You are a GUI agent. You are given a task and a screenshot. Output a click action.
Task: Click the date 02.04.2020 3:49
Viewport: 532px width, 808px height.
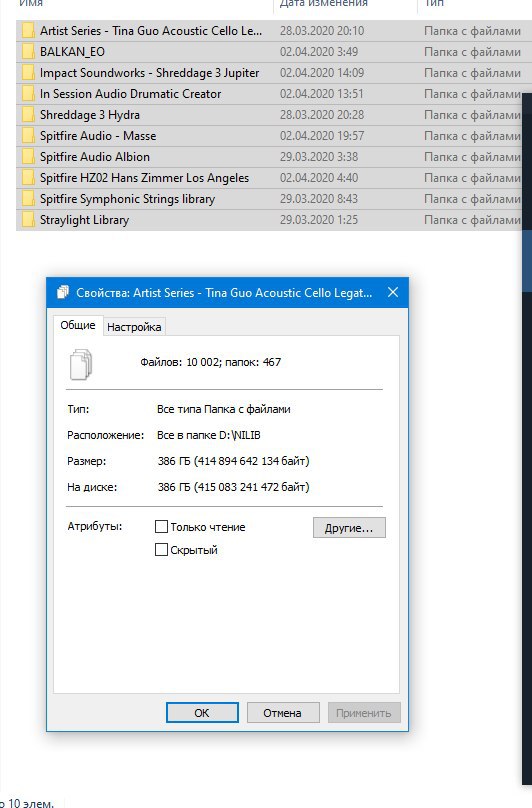319,52
